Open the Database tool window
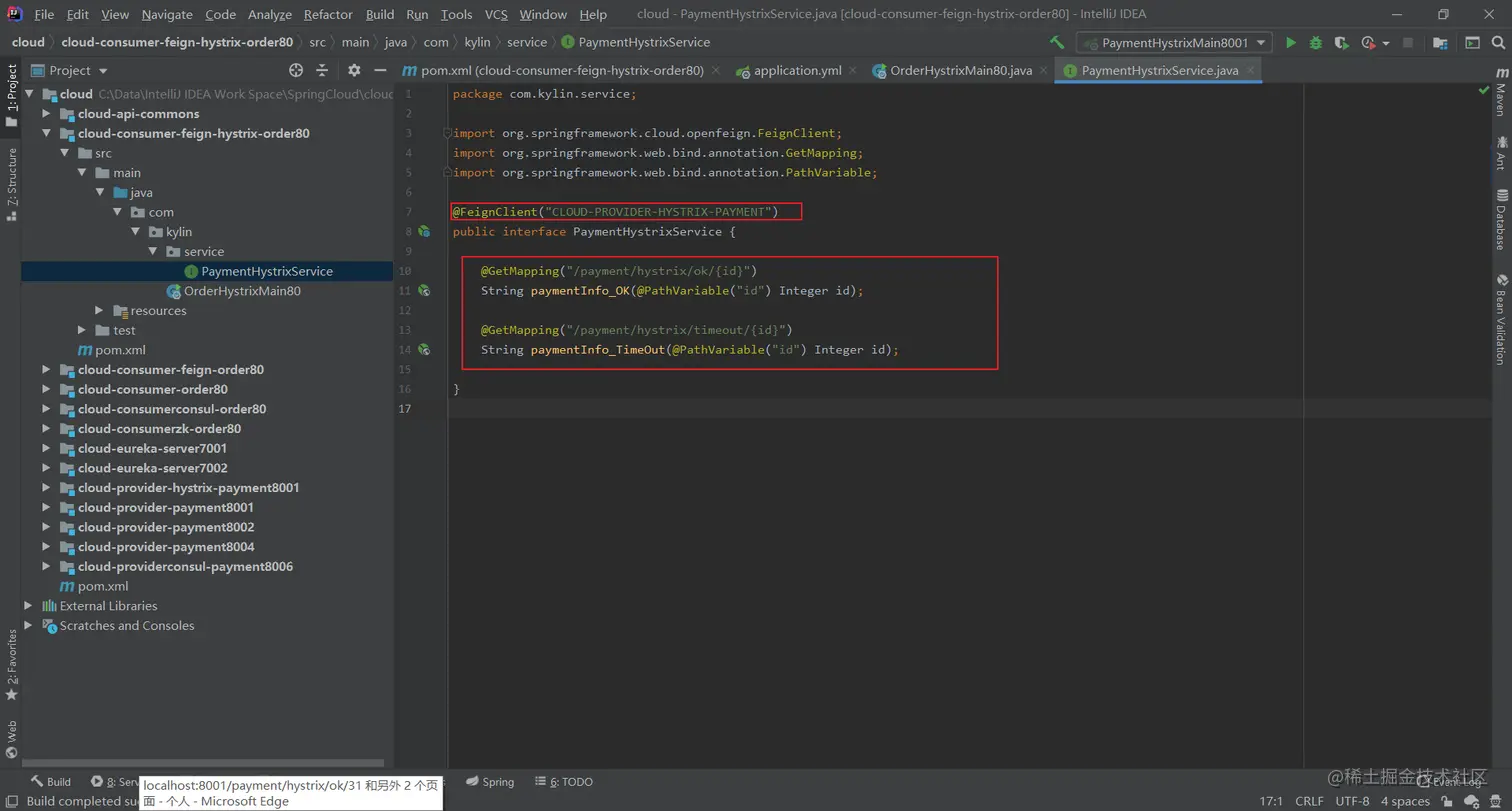Screen dimensions: 1512x811 (x=1501, y=218)
